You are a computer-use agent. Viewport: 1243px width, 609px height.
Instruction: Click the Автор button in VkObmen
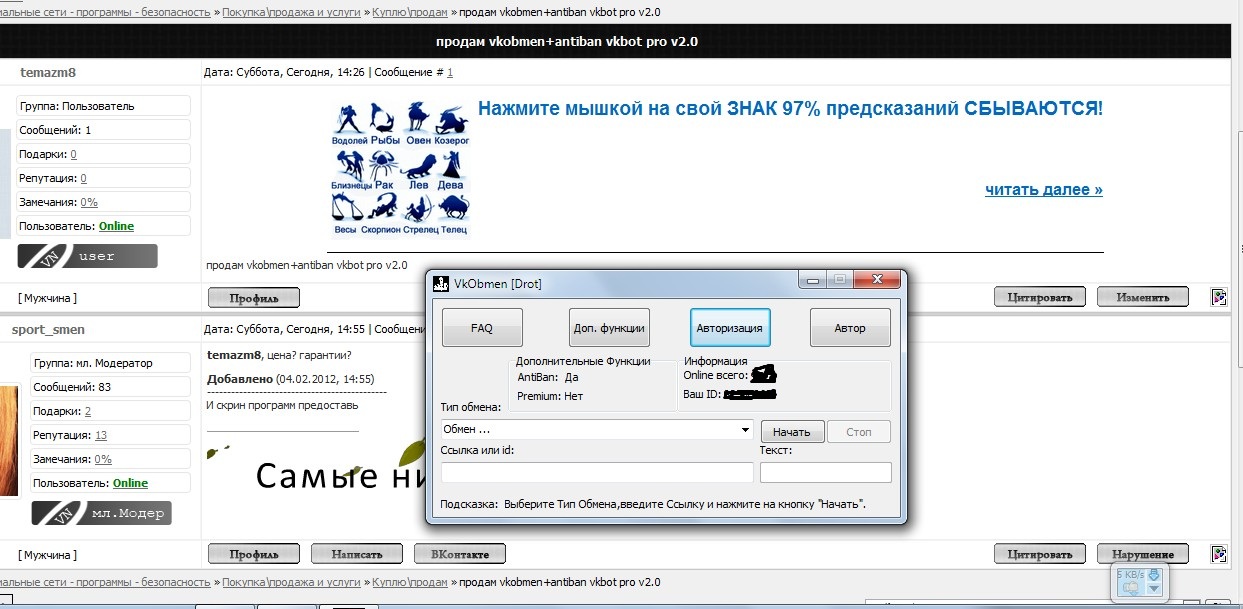click(850, 327)
